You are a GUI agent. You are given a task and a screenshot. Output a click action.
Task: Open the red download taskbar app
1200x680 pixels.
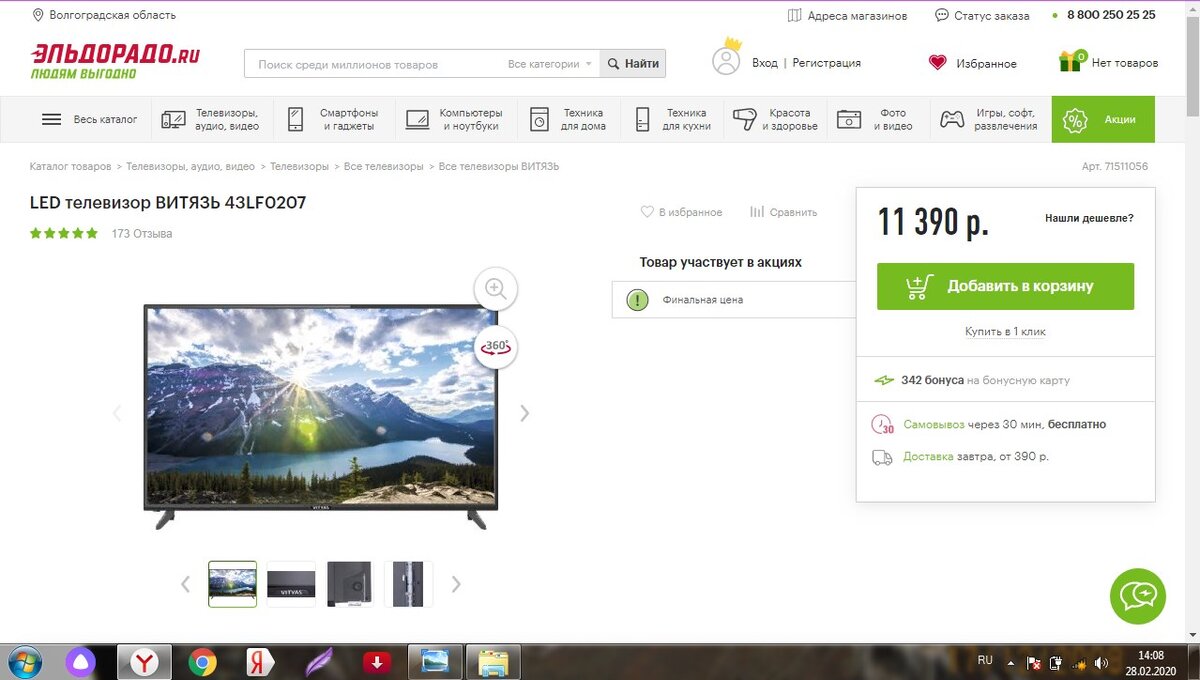377,662
